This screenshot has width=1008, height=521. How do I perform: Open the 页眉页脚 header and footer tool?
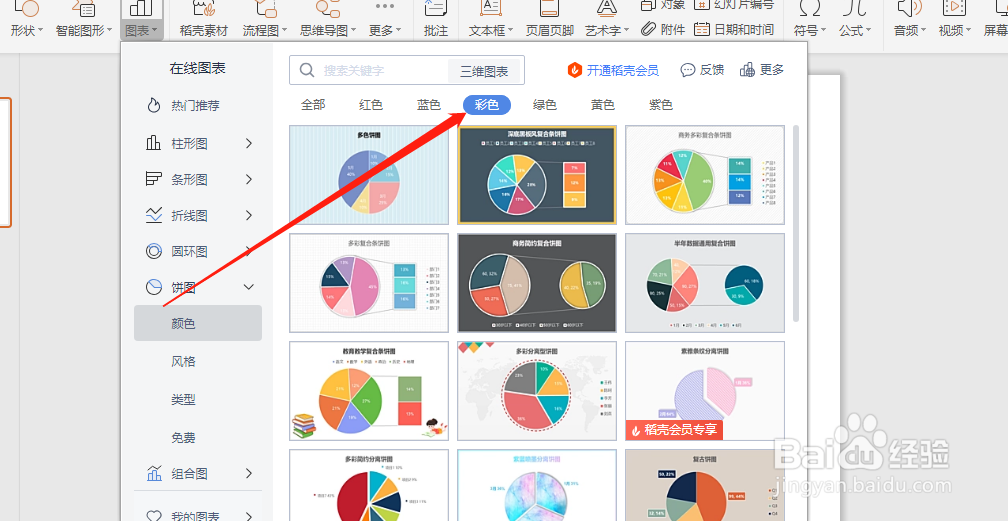coord(550,19)
